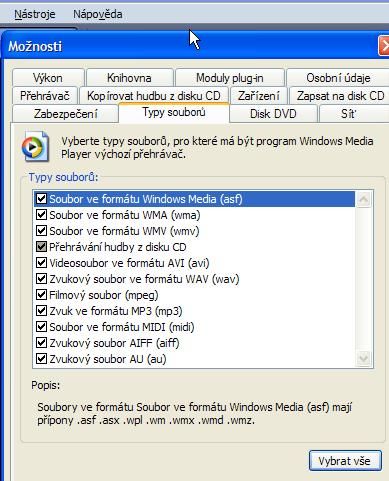Uncheck Zvukový soubor AIFF (aiff) checkbox
This screenshot has width=389, height=481.
41,343
